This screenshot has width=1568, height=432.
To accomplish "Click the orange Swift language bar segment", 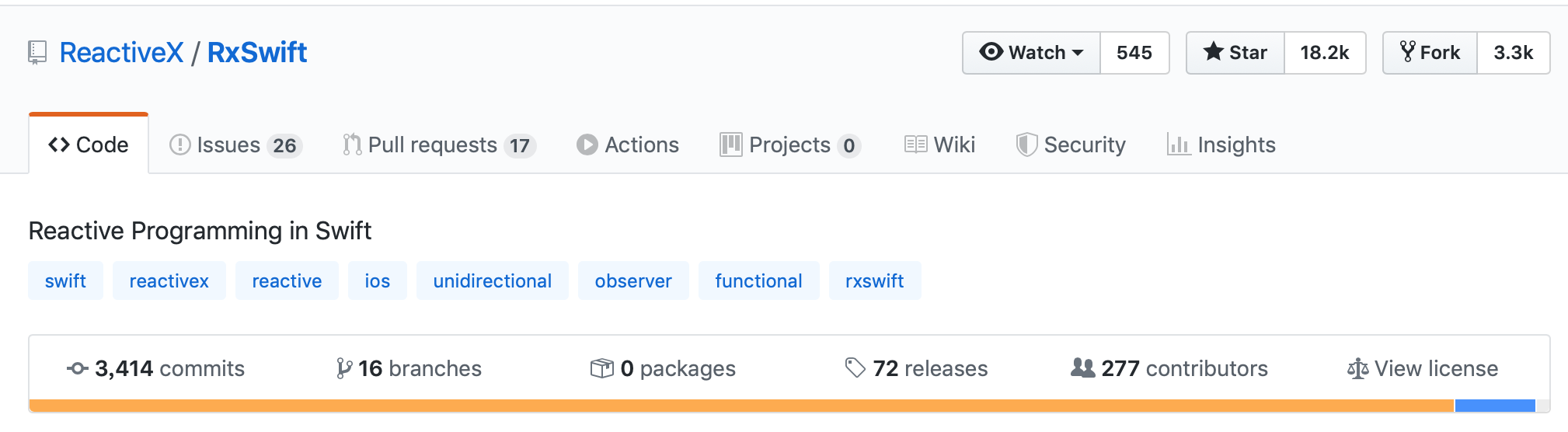I will coord(741,406).
